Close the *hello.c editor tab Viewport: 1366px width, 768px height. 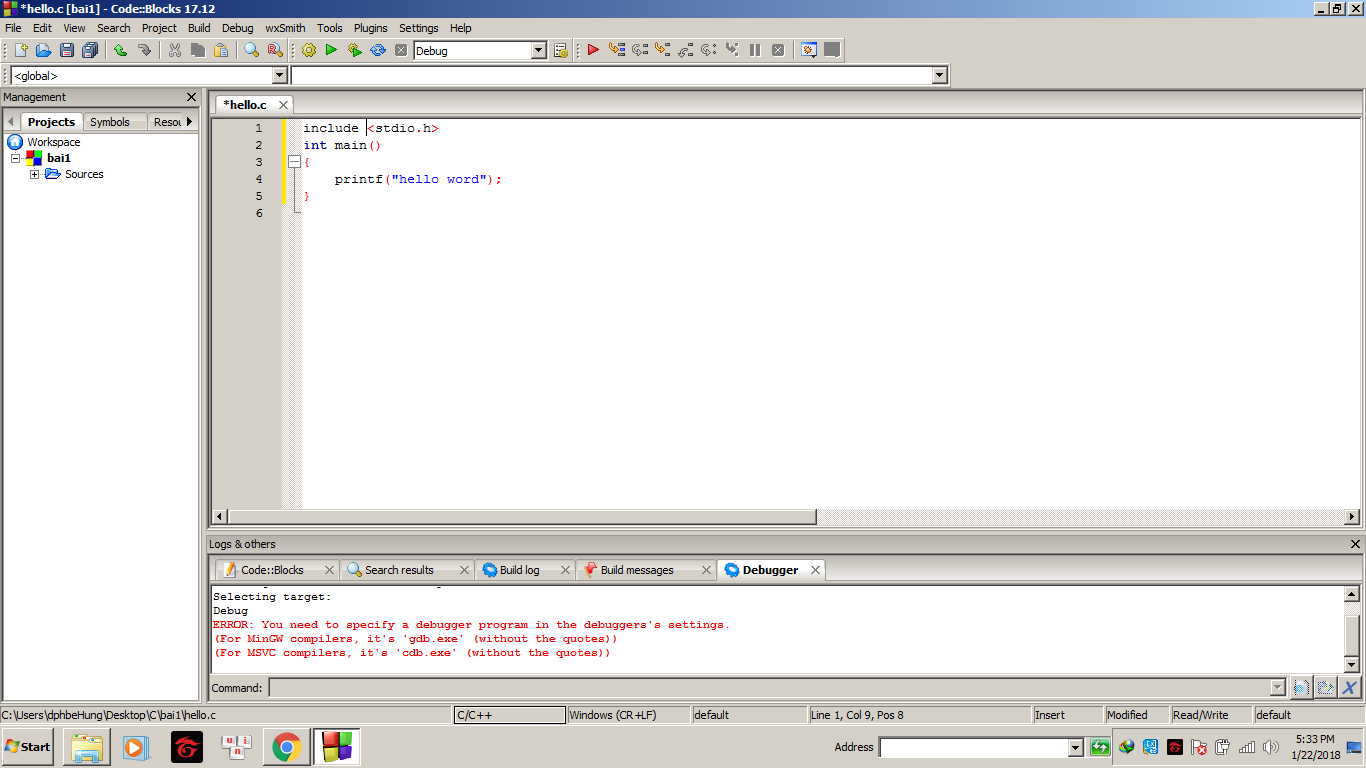tap(284, 105)
